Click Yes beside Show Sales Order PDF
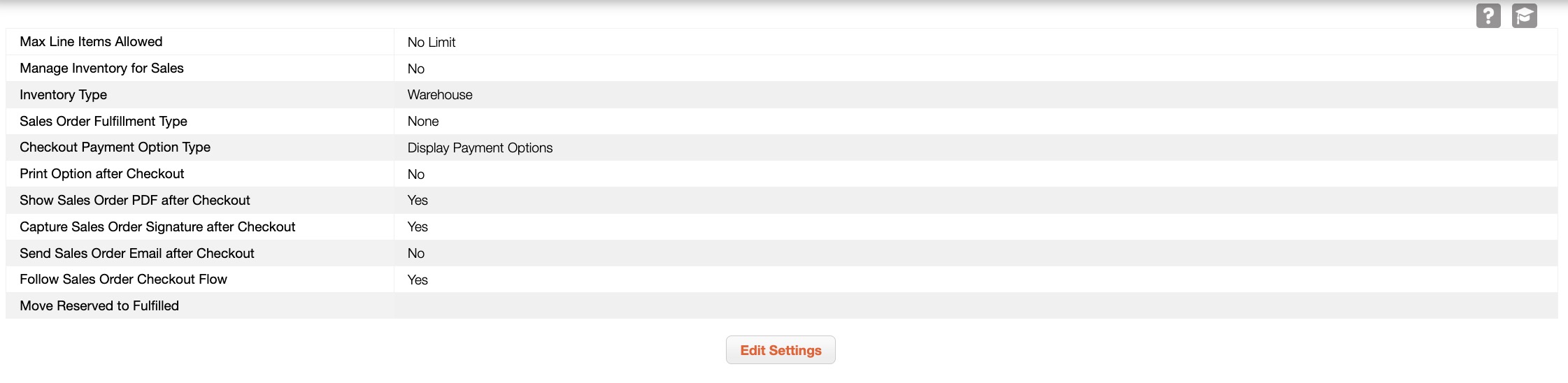The image size is (1568, 383). point(418,201)
